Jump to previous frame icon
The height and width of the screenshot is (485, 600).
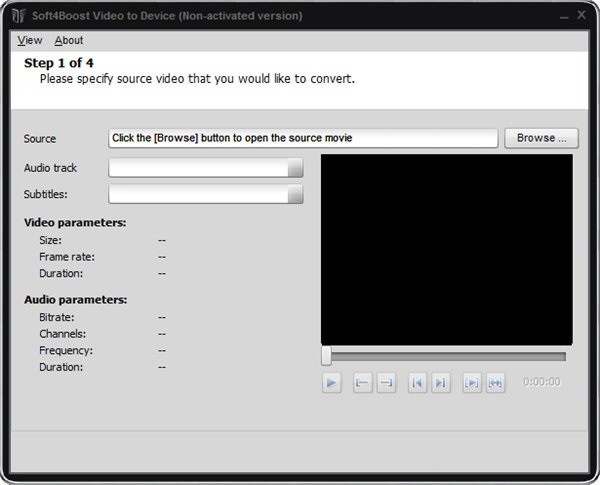point(417,382)
